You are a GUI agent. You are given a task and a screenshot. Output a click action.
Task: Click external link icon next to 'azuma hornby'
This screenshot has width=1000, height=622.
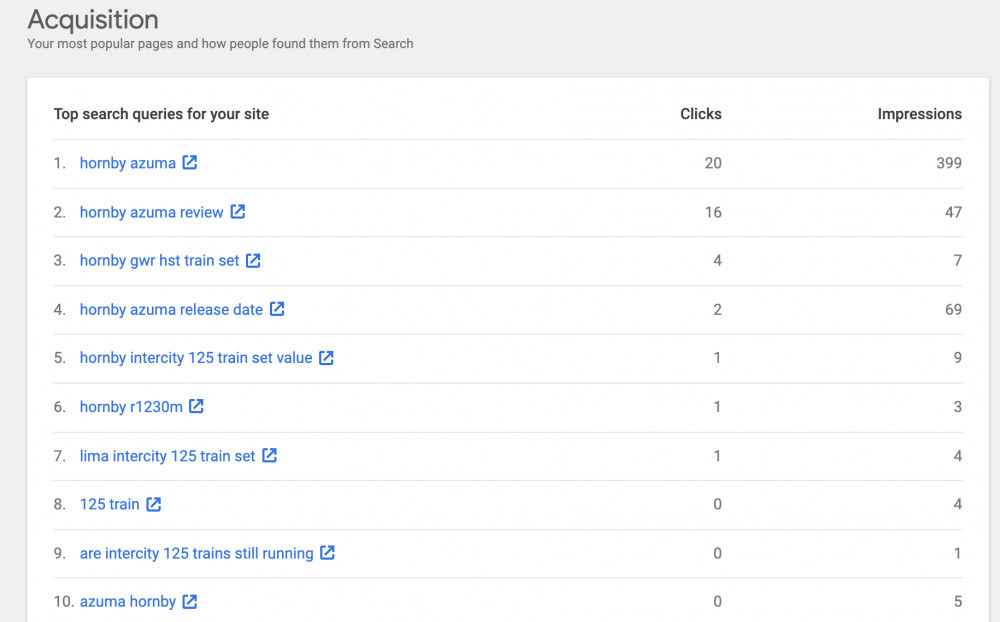pyautogui.click(x=190, y=602)
